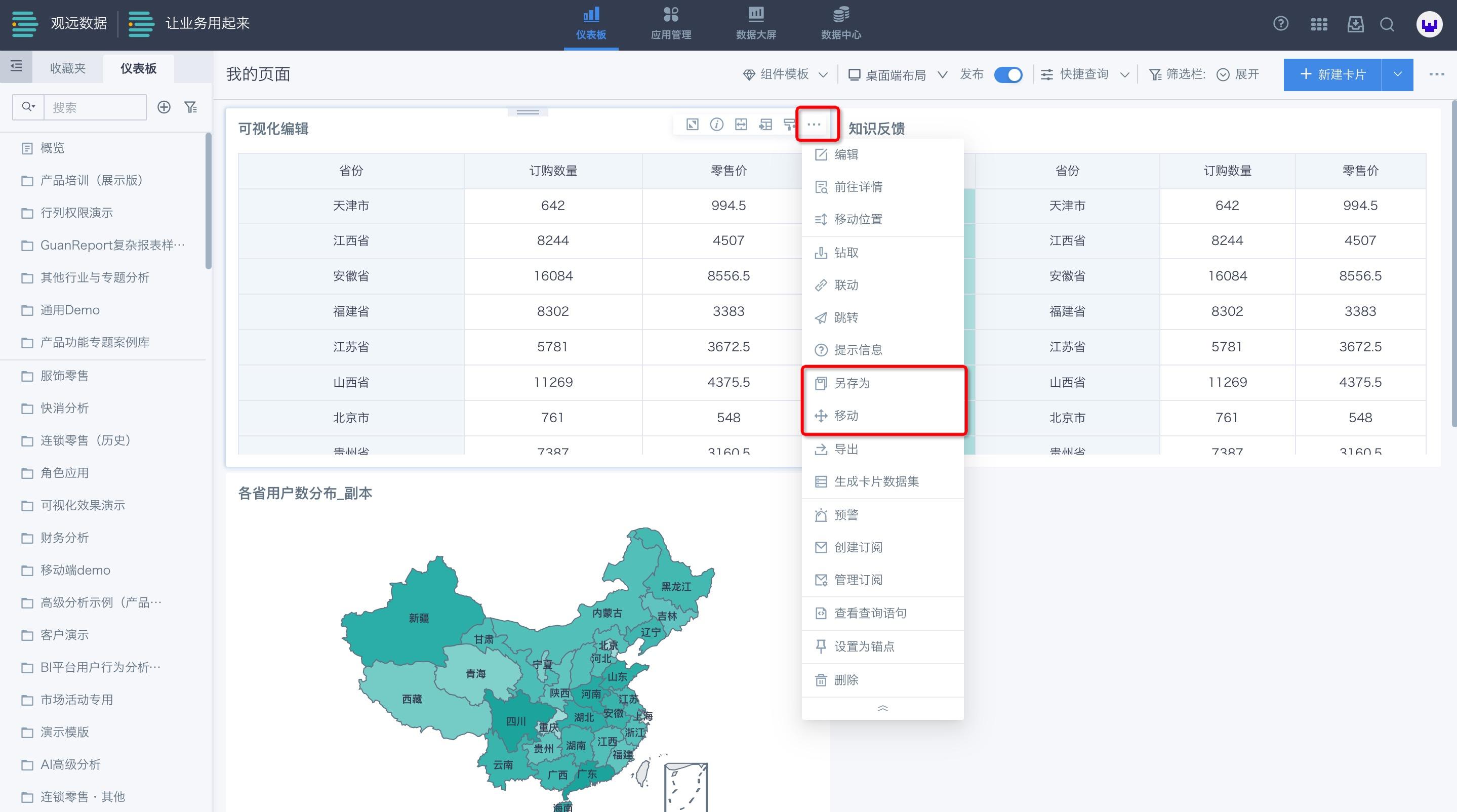
Task: Click the sidebar 搜索 input field
Action: tap(95, 107)
